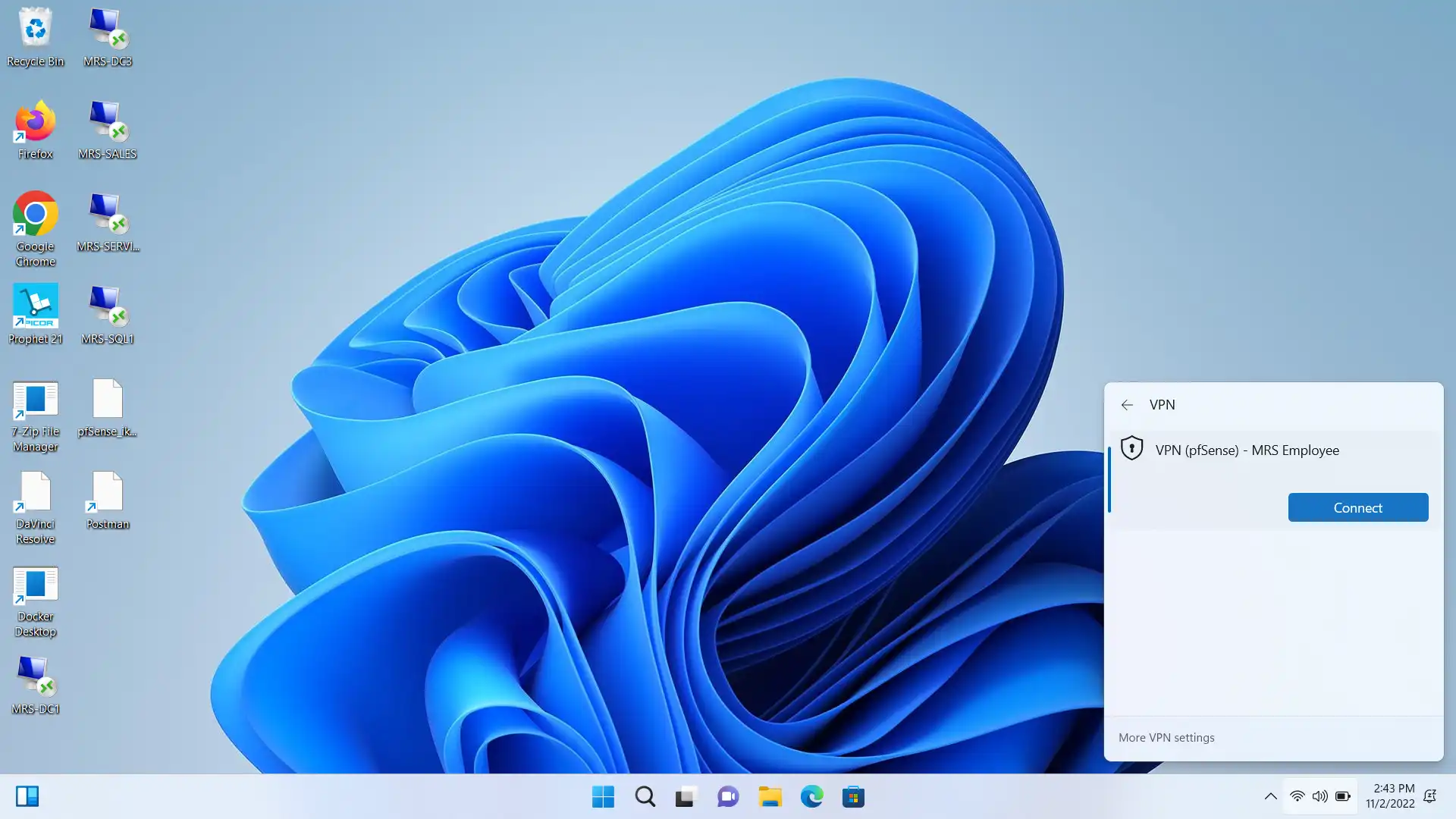Expand hidden system tray icons chevron
This screenshot has height=819, width=1456.
pos(1270,796)
